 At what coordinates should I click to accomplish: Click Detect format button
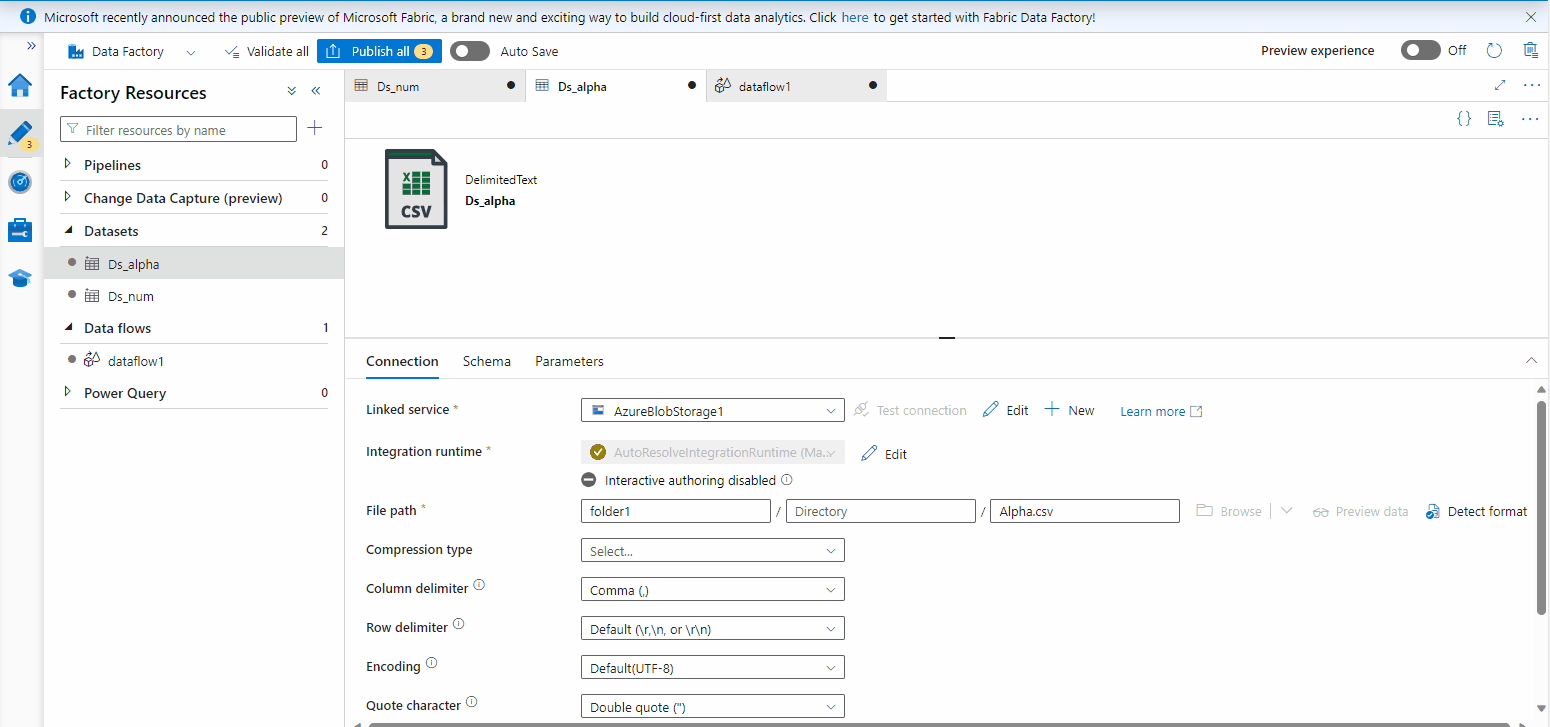[x=1476, y=511]
